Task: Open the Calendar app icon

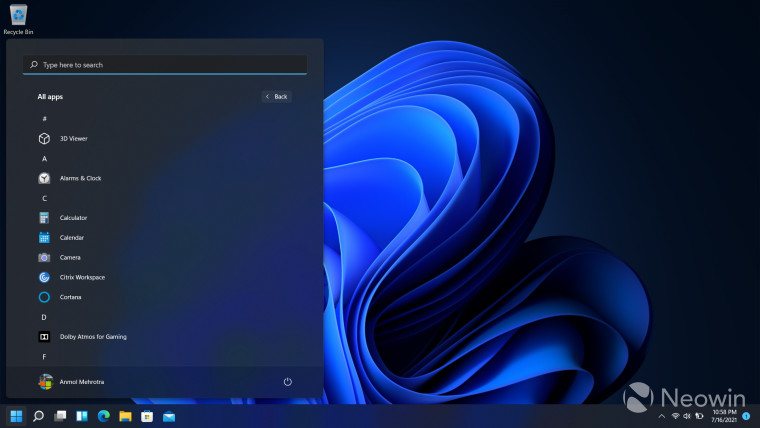Action: pos(44,238)
